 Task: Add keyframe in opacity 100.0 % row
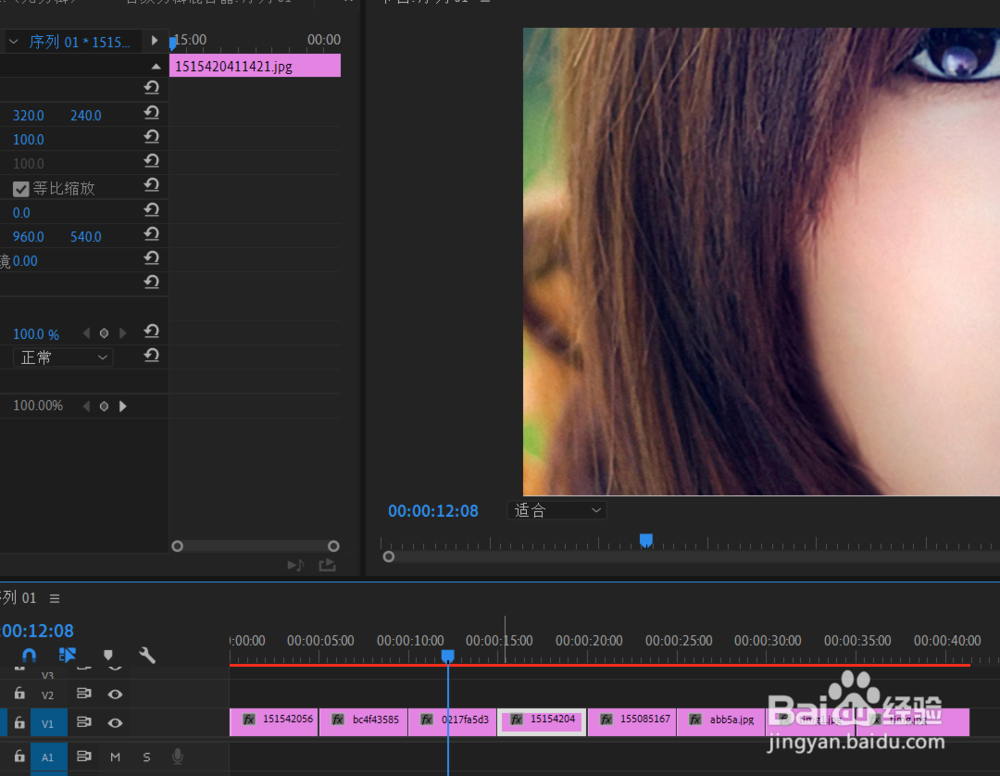(x=104, y=333)
